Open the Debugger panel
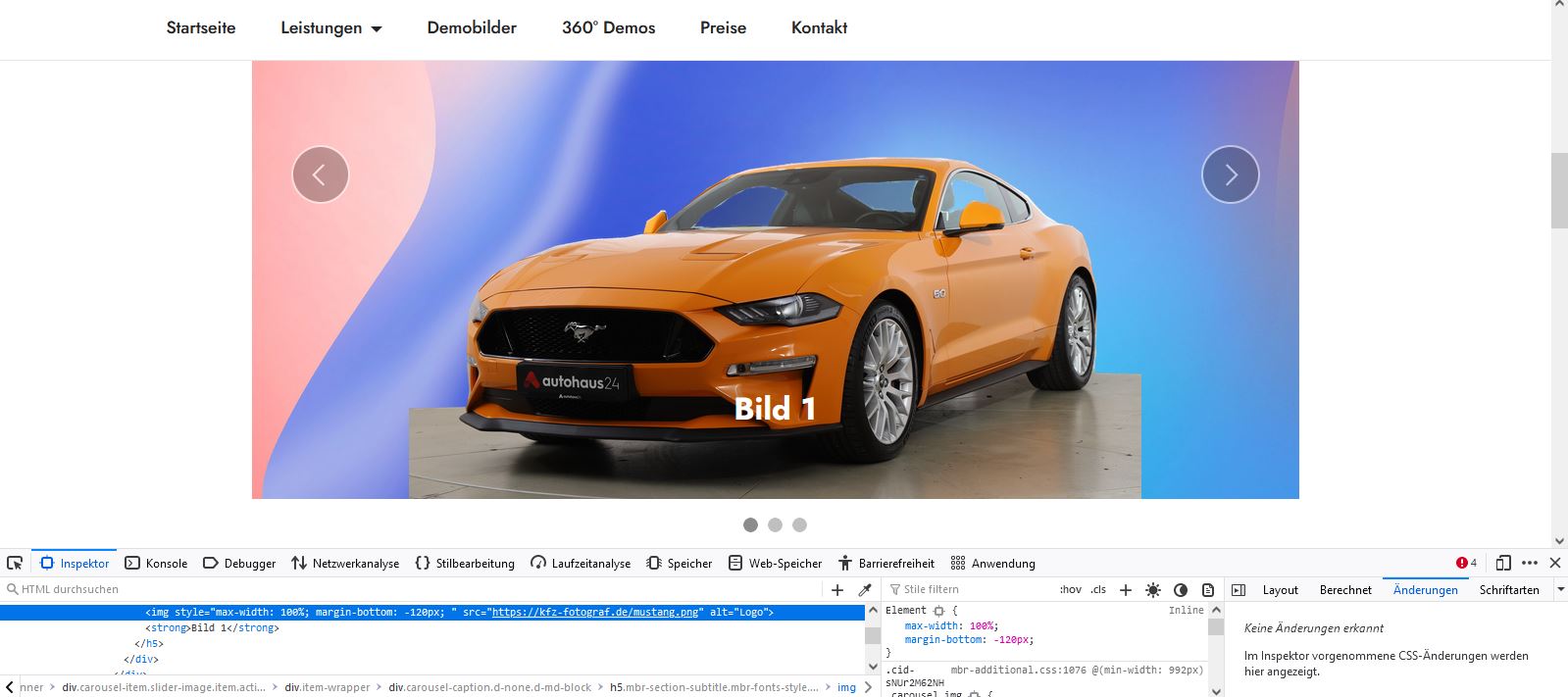Viewport: 1568px width, 697px height. point(239,563)
